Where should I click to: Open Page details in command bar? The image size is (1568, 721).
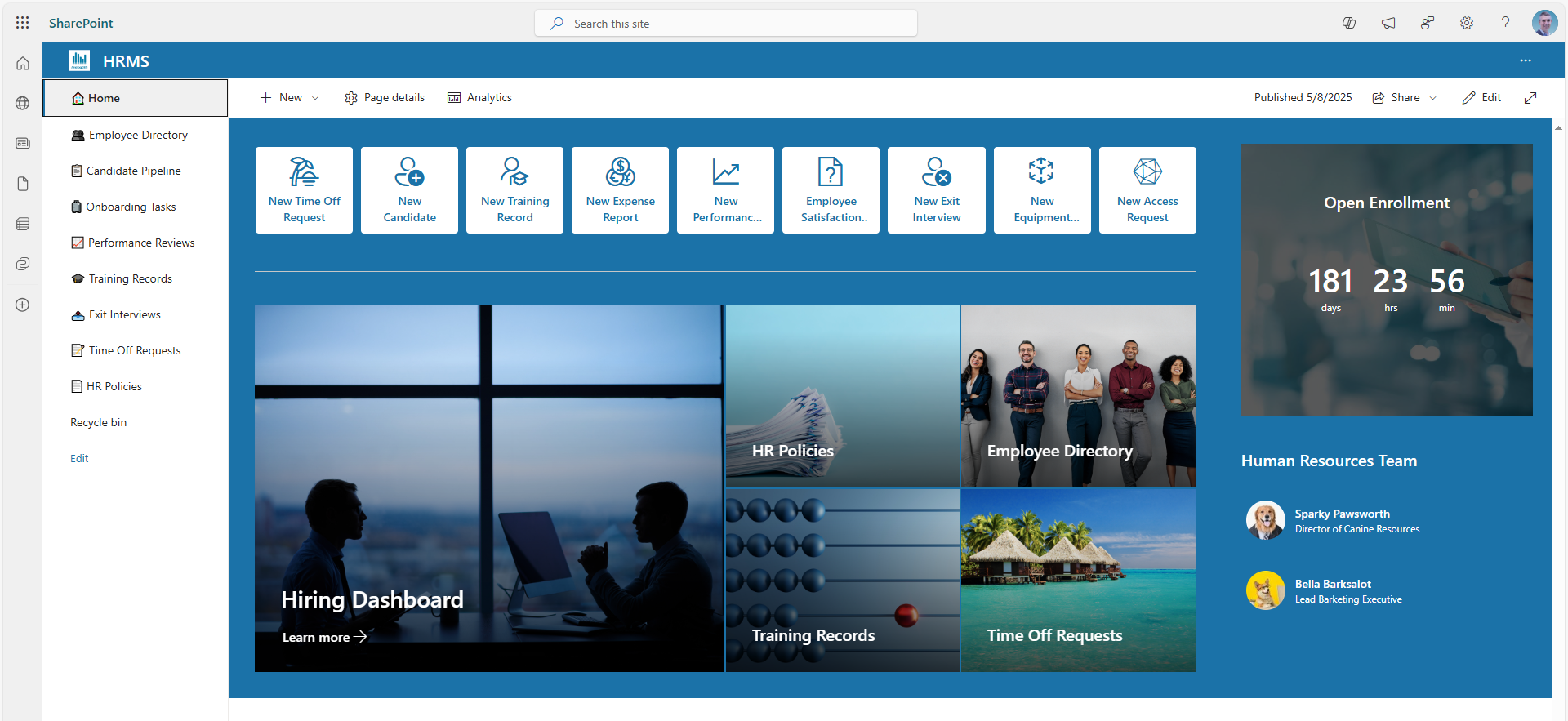(385, 98)
